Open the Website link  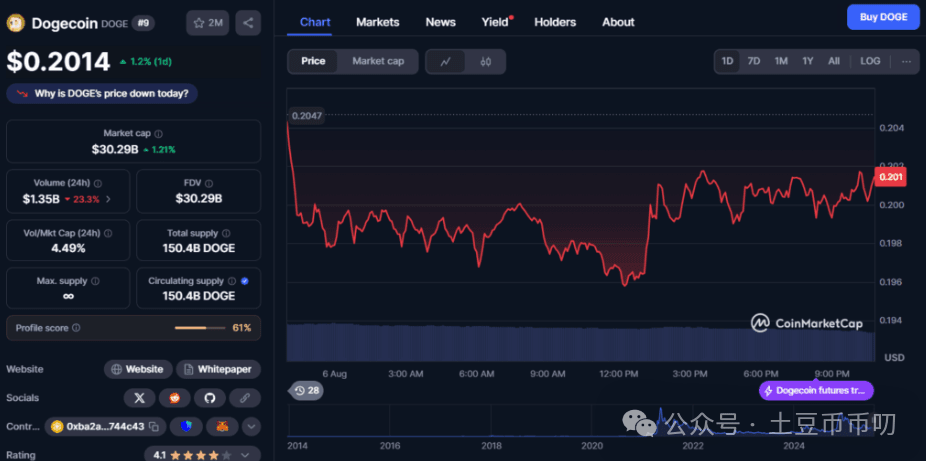click(x=138, y=370)
